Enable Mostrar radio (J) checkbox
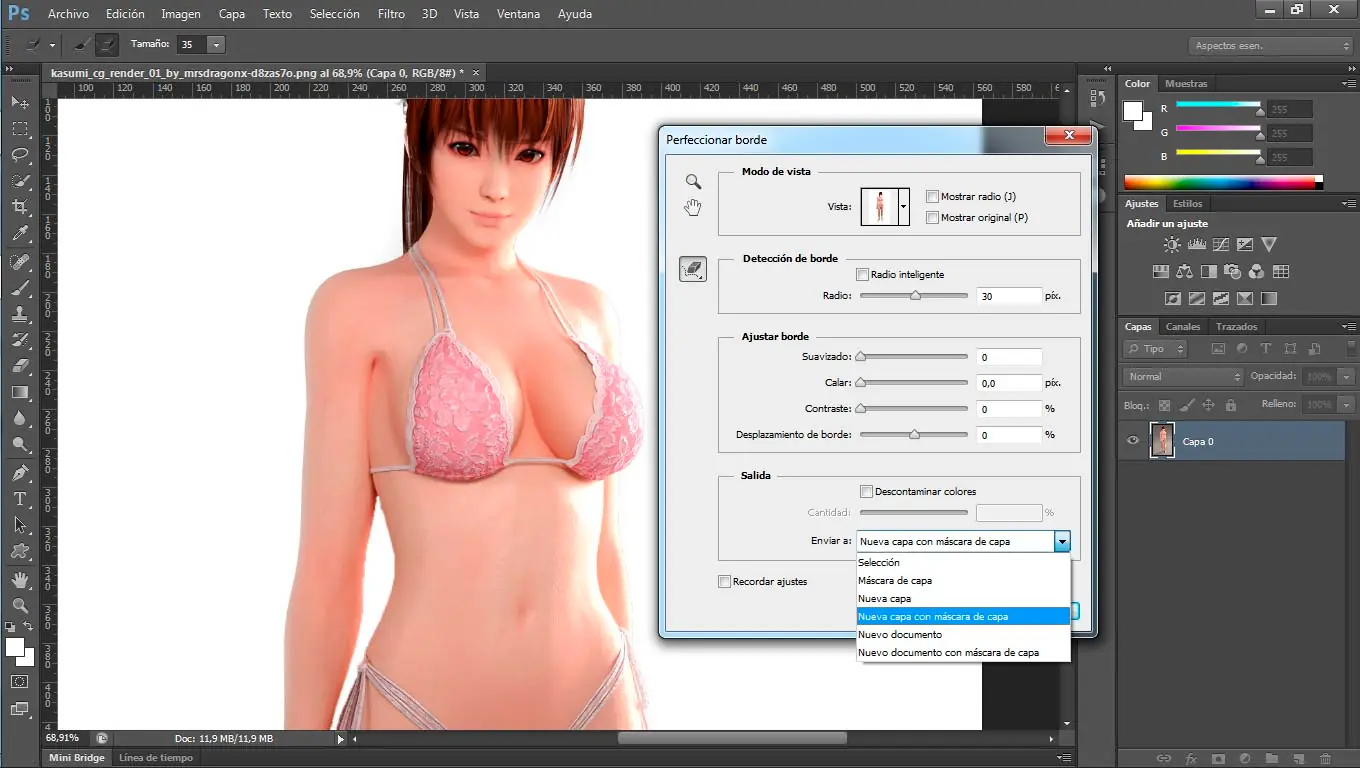Image resolution: width=1360 pixels, height=768 pixels. [933, 197]
